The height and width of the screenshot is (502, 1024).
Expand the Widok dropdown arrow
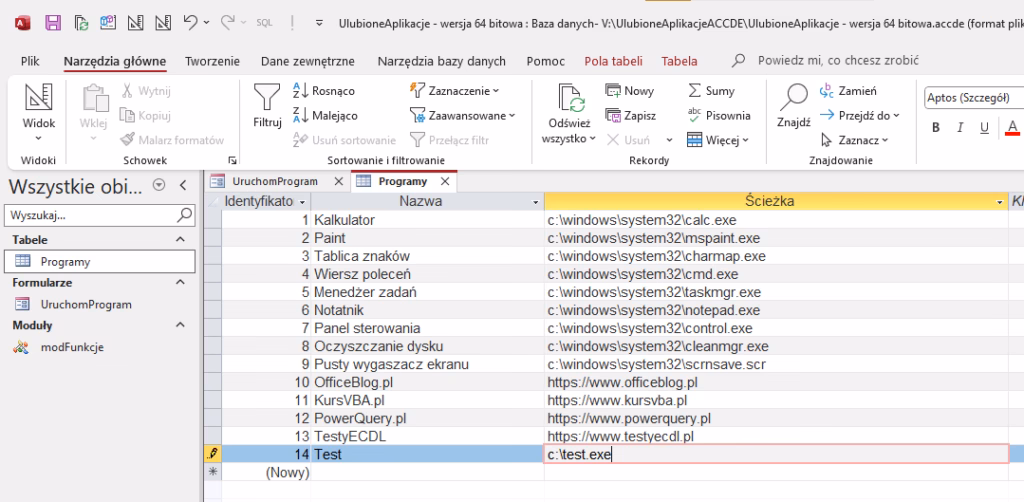(39, 138)
